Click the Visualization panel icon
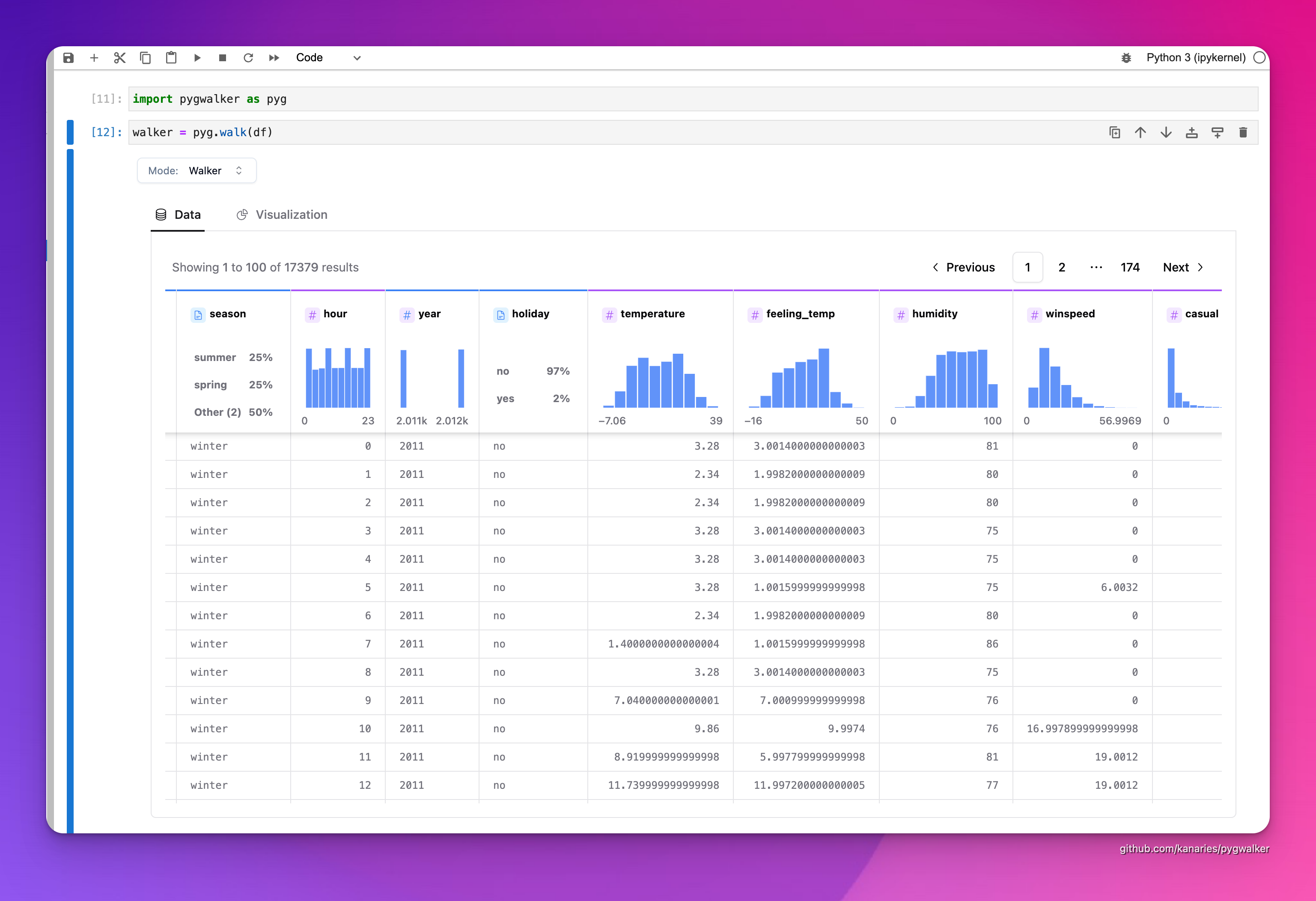1316x901 pixels. point(243,214)
